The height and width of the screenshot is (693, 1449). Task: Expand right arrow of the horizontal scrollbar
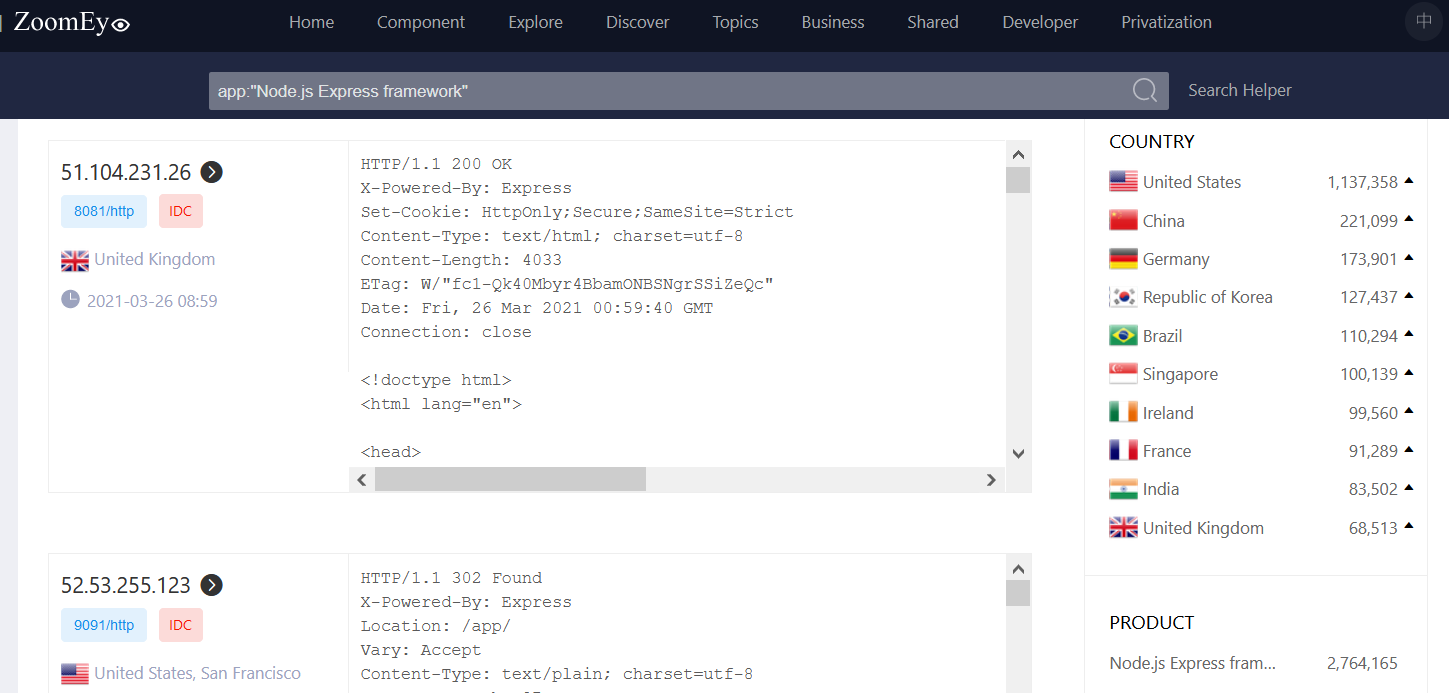991,479
